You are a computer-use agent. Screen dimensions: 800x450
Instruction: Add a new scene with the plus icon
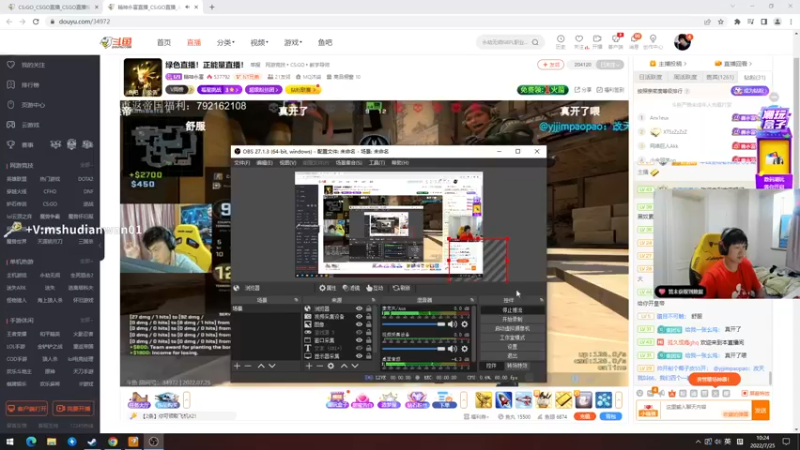[237, 366]
